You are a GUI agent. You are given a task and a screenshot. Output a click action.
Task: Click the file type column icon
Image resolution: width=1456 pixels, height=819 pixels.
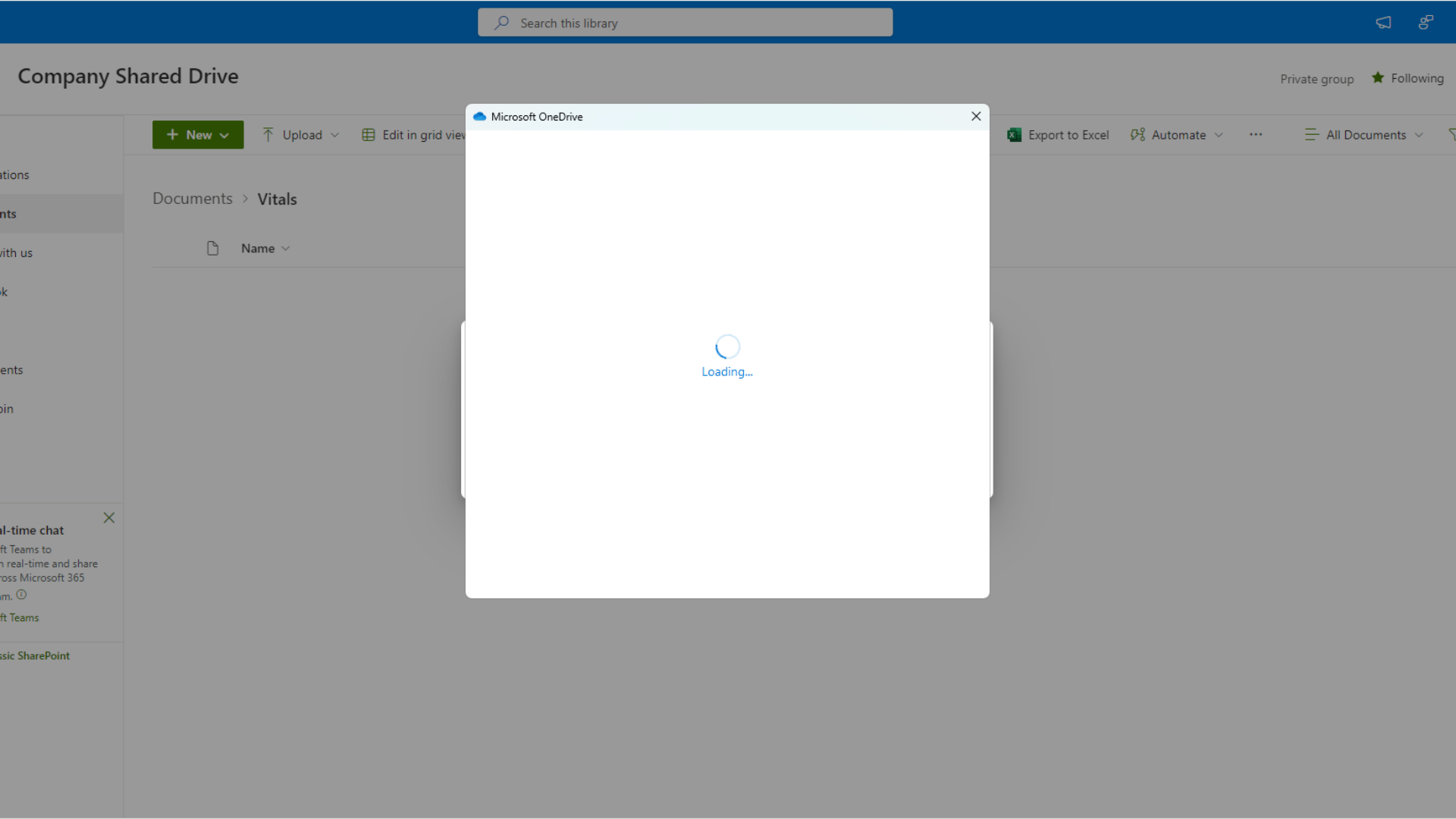pos(212,248)
